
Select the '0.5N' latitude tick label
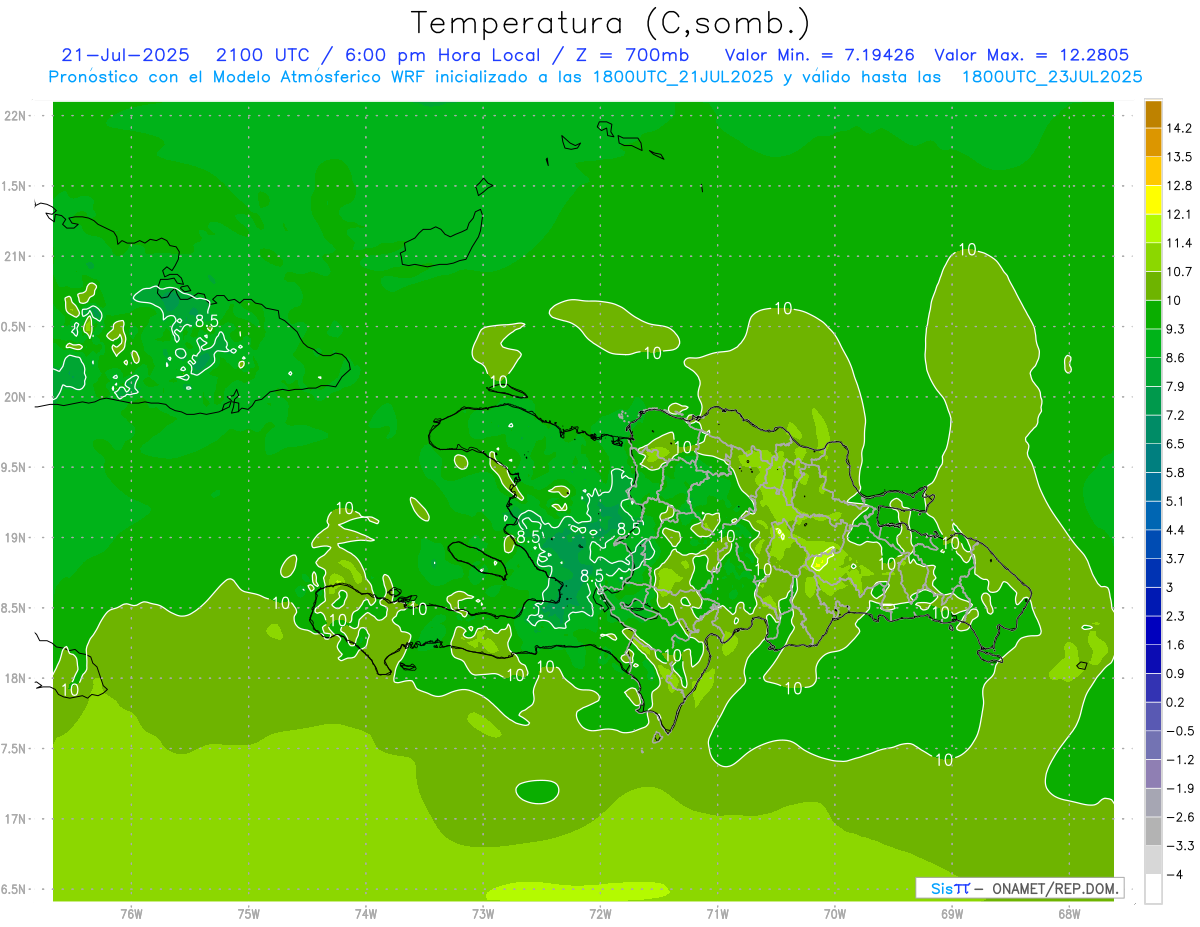(14, 327)
